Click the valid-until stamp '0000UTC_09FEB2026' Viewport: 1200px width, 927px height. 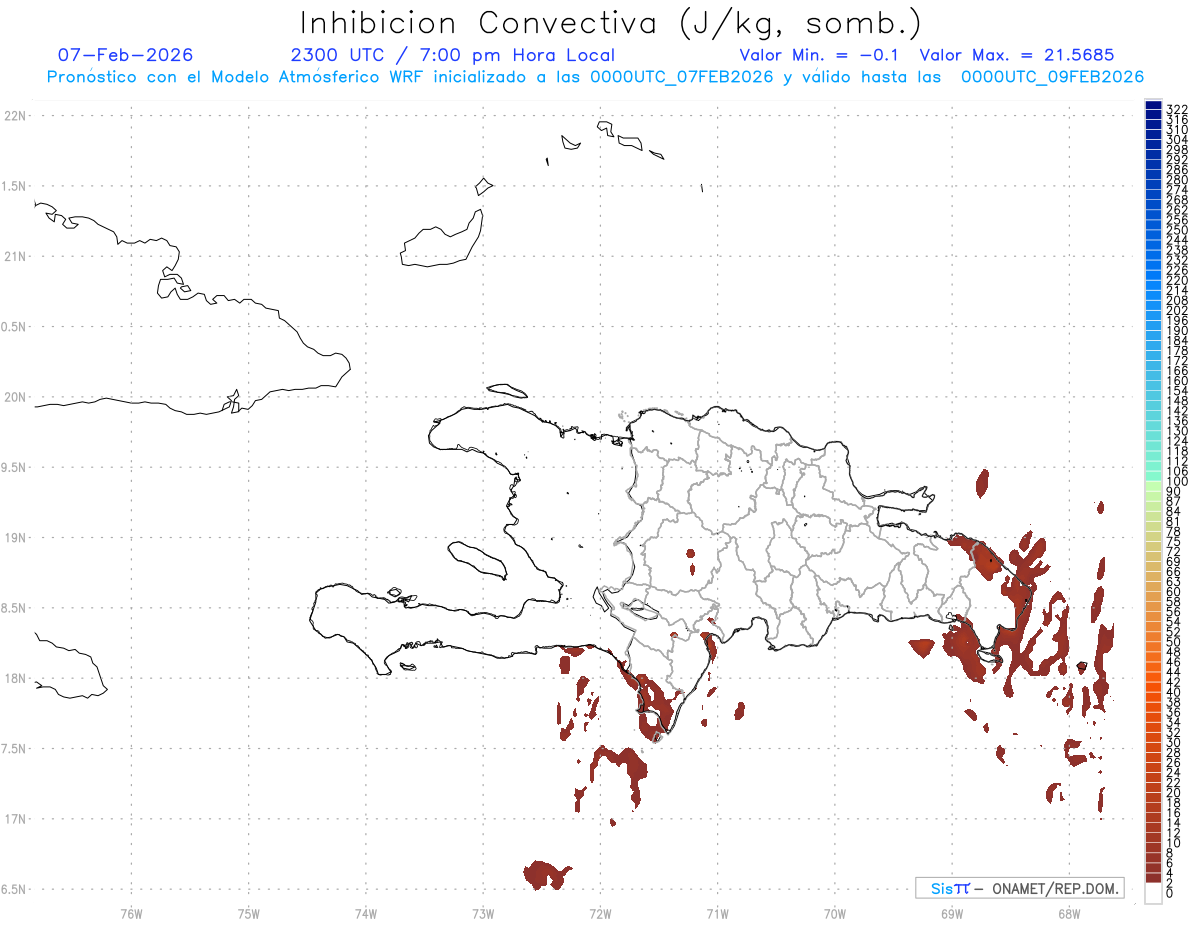(x=1052, y=77)
